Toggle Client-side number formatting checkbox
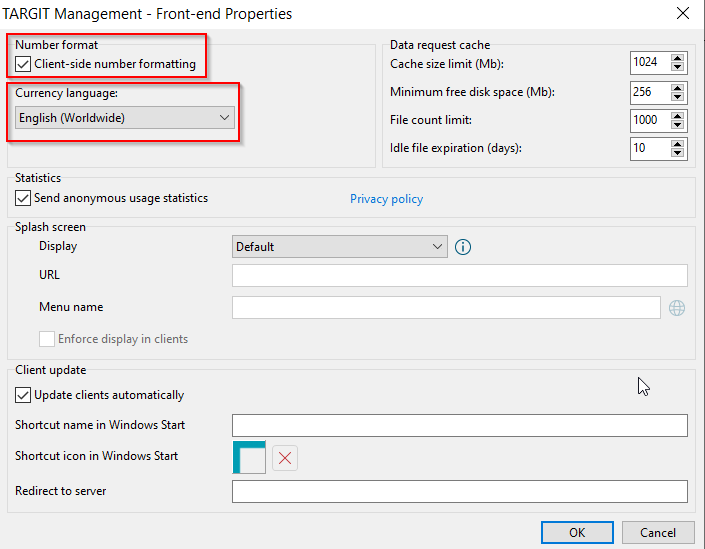Image resolution: width=705 pixels, height=549 pixels. (23, 64)
